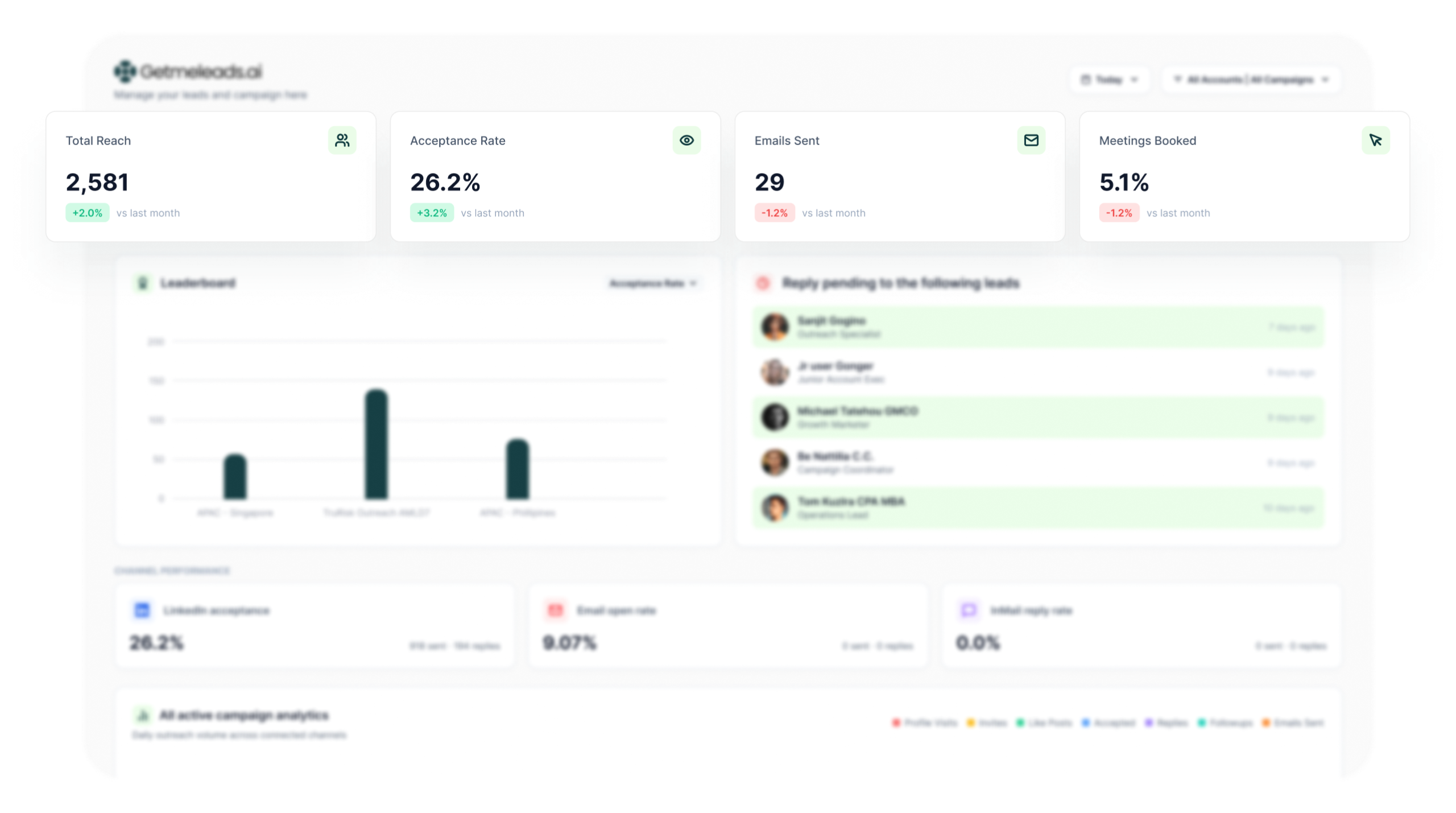1456x813 pixels.
Task: Click the +2.0% badge on Total Reach
Action: pyautogui.click(x=88, y=213)
